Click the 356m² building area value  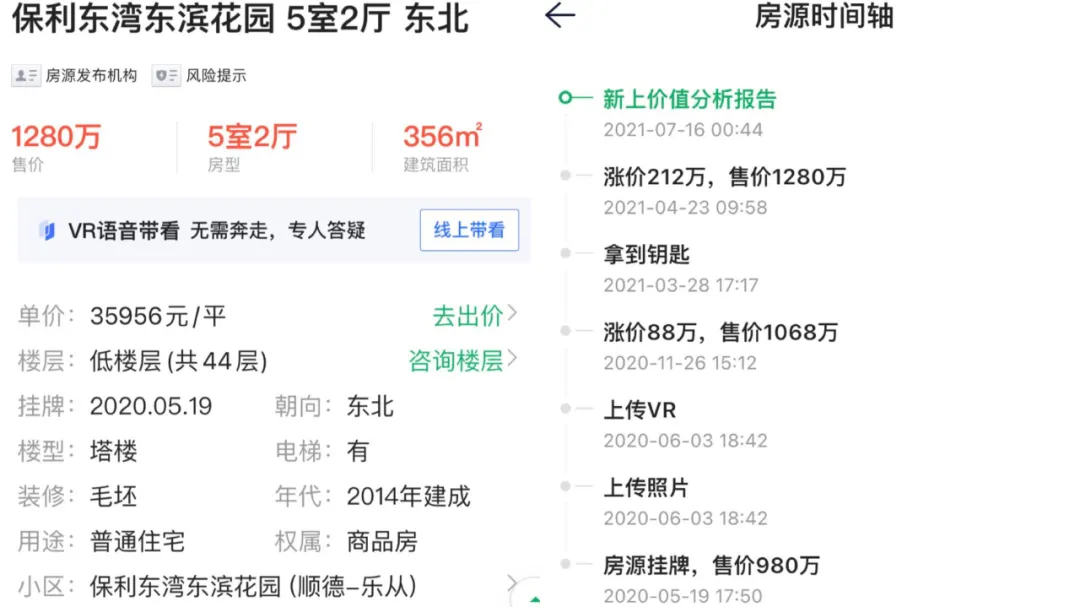coord(443,136)
